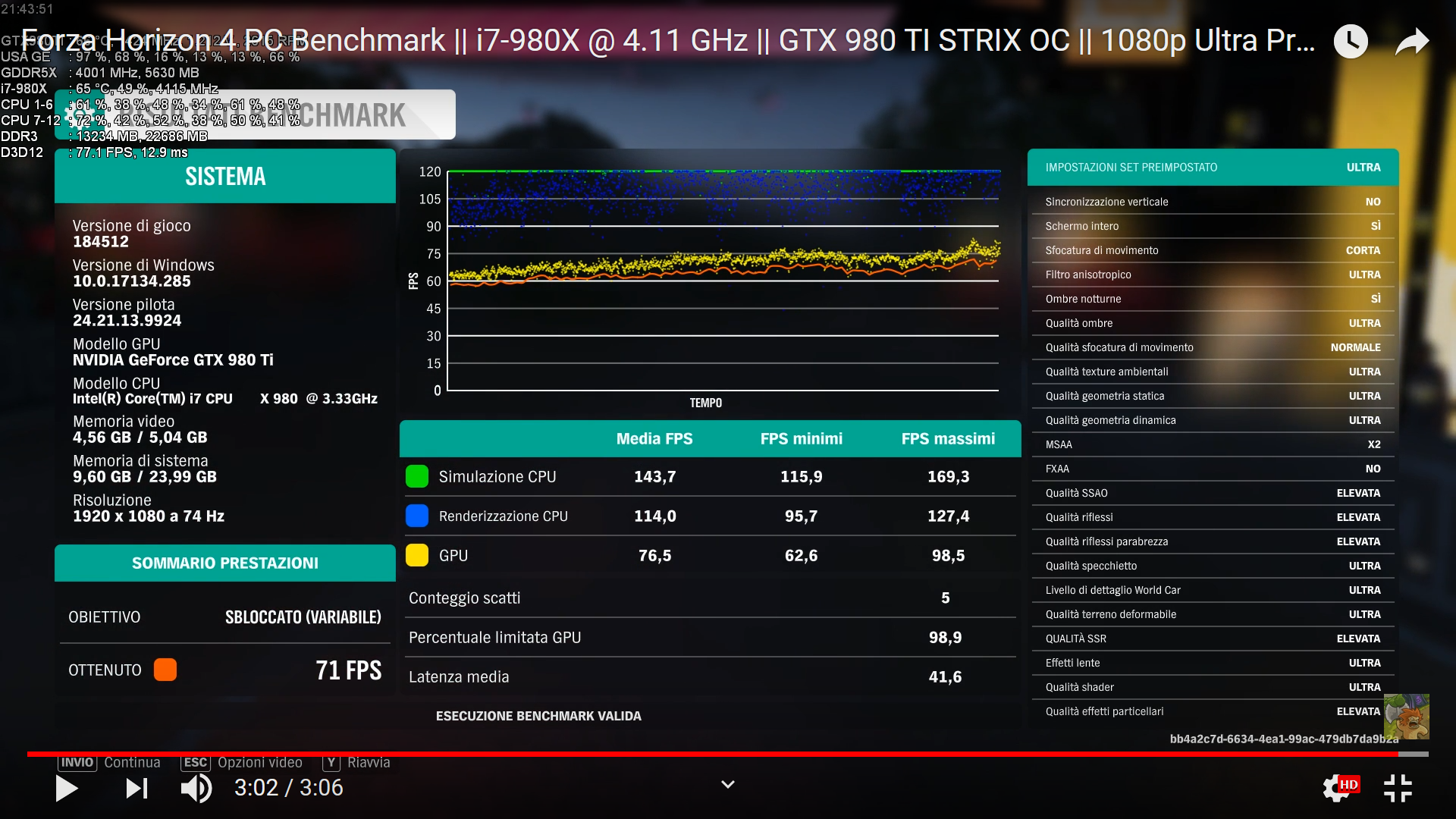
Task: Skip to the next video
Action: (x=136, y=789)
